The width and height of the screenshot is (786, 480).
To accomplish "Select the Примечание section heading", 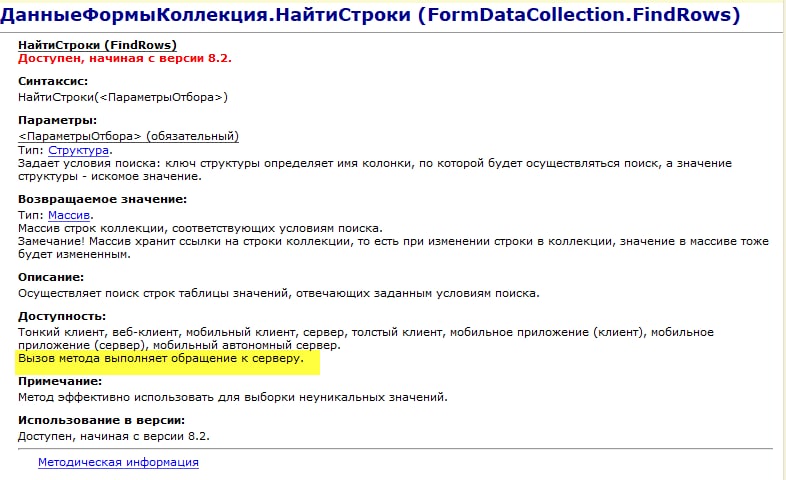I will 60,381.
